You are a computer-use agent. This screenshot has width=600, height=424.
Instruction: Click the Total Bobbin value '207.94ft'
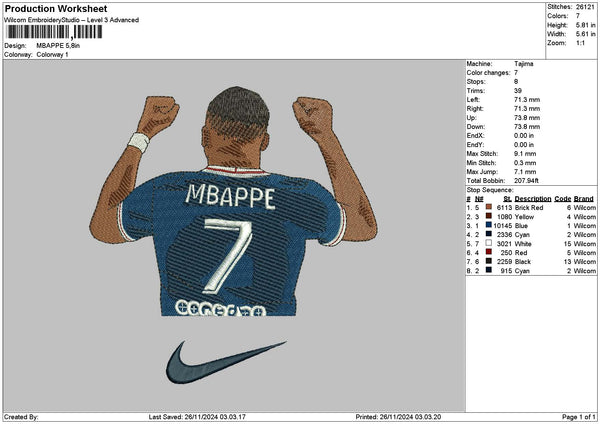click(x=526, y=181)
